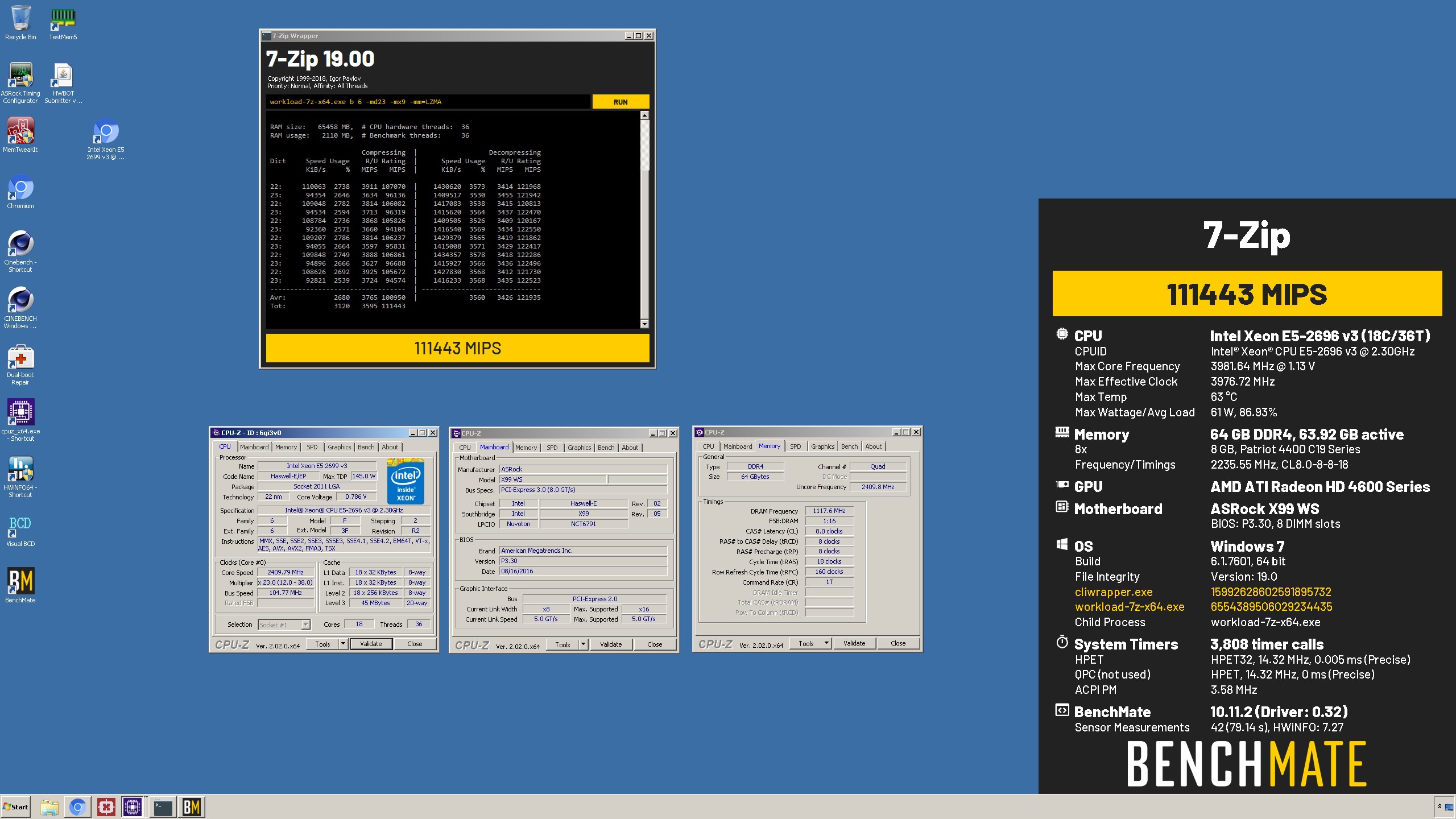Image resolution: width=1456 pixels, height=819 pixels.
Task: Click the 7-Zip output scrollbar up arrow
Action: click(x=644, y=115)
